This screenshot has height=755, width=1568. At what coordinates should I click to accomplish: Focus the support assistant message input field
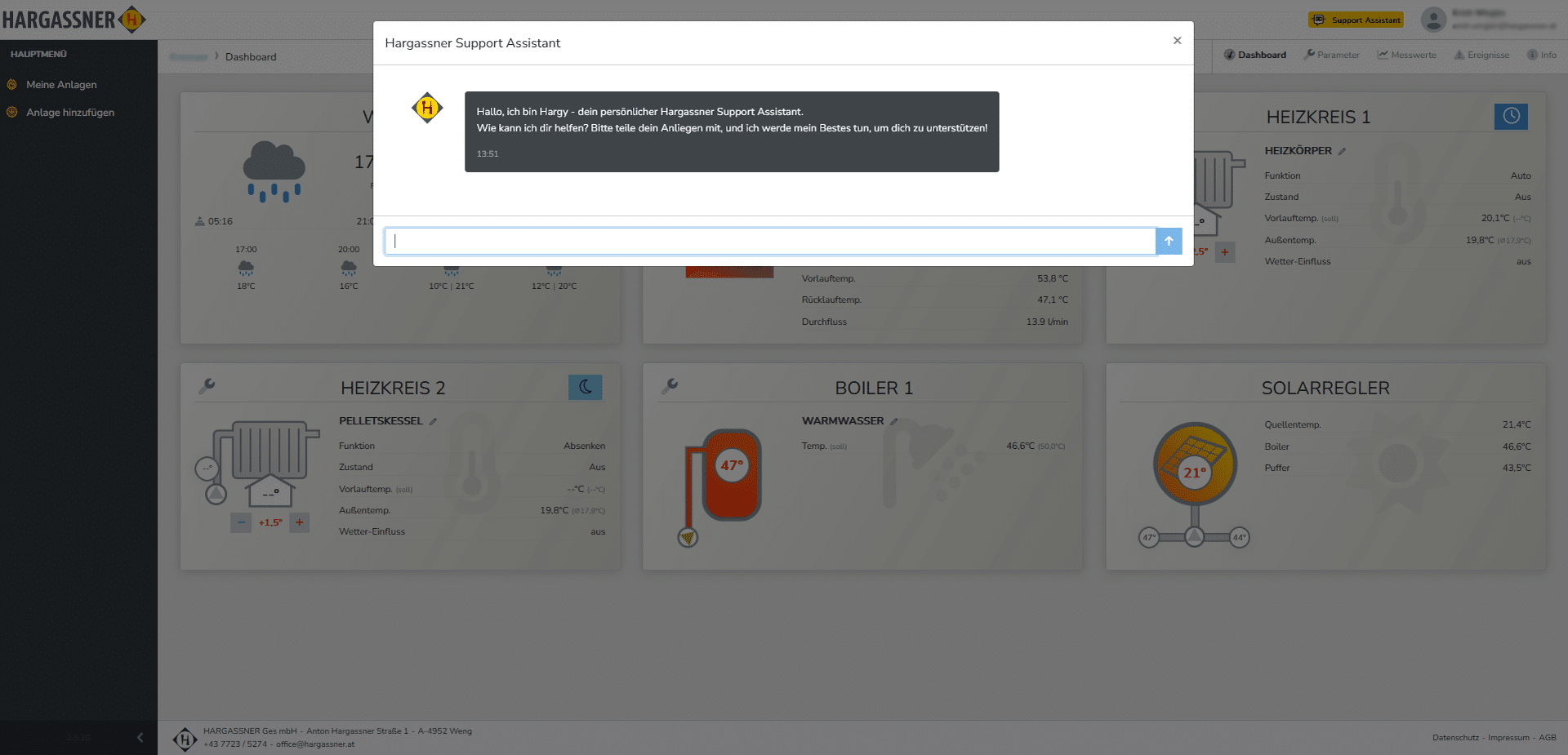coord(770,241)
